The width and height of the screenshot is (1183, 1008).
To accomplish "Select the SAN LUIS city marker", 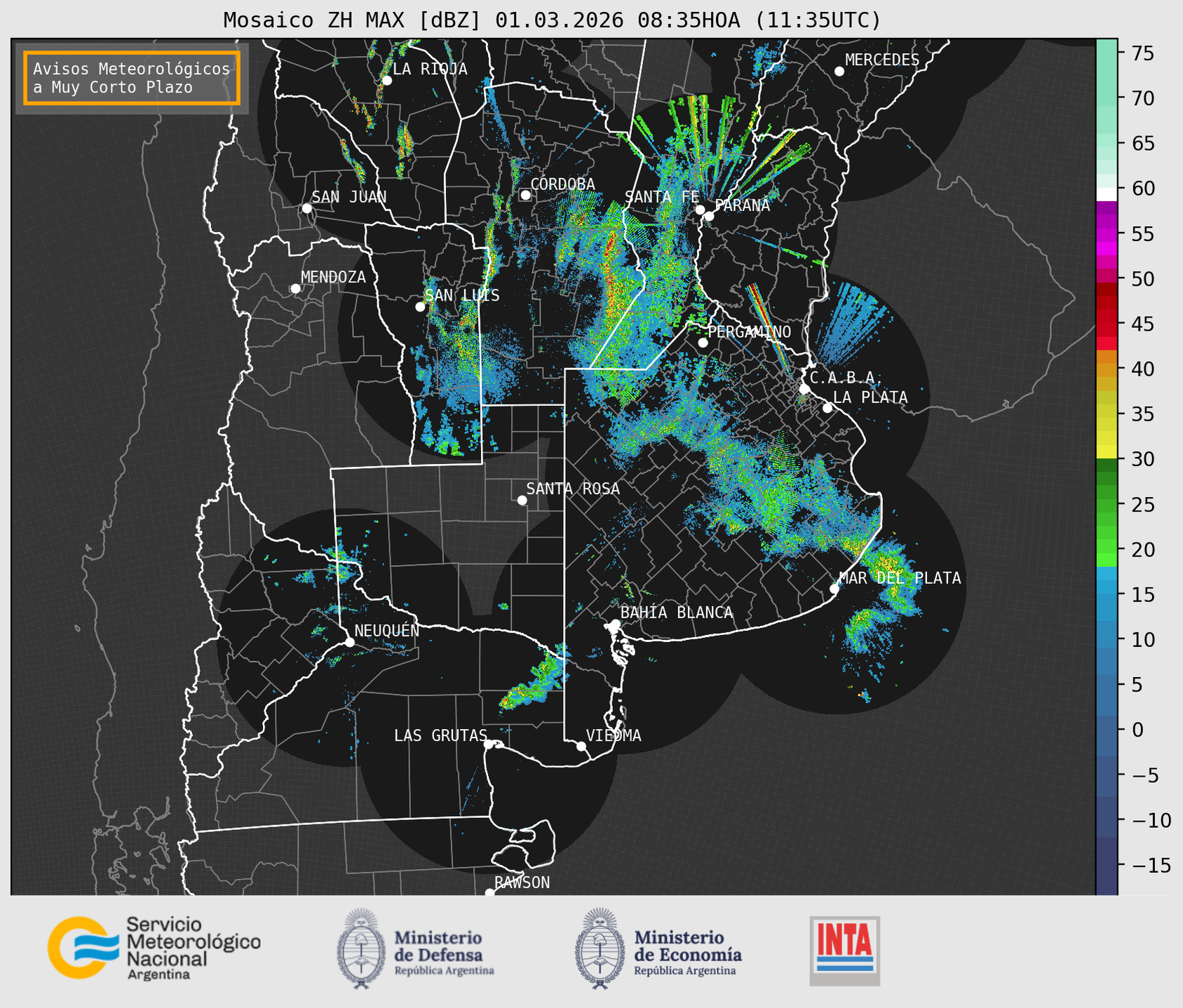I will click(420, 307).
